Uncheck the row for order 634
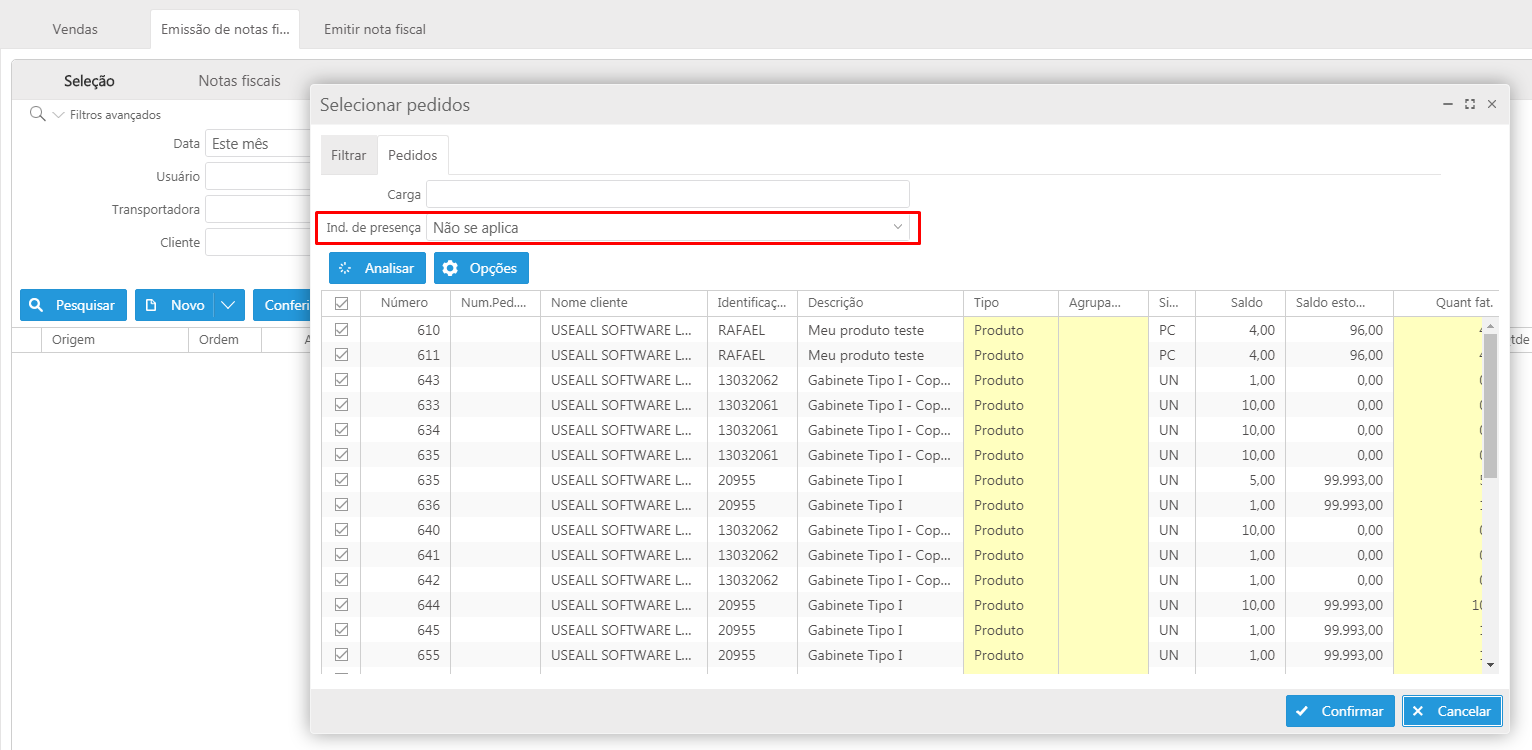This screenshot has width=1532, height=750. coord(341,429)
